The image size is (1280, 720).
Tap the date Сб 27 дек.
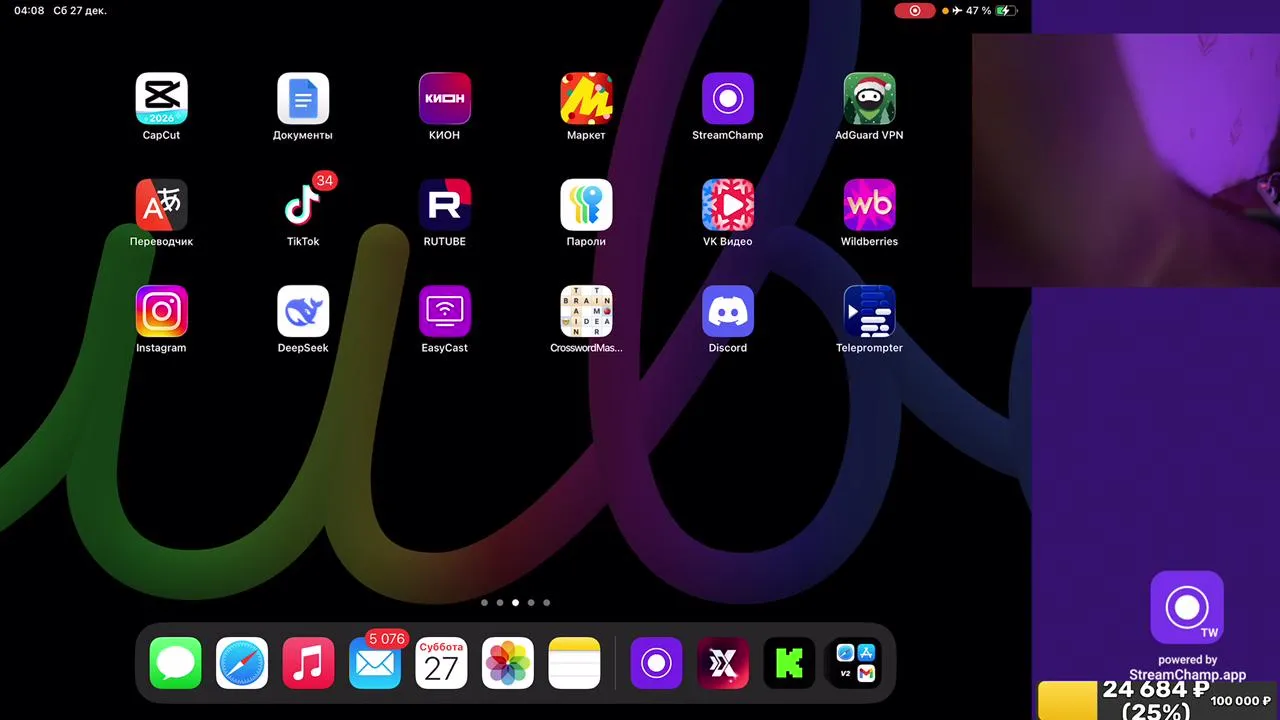80,11
